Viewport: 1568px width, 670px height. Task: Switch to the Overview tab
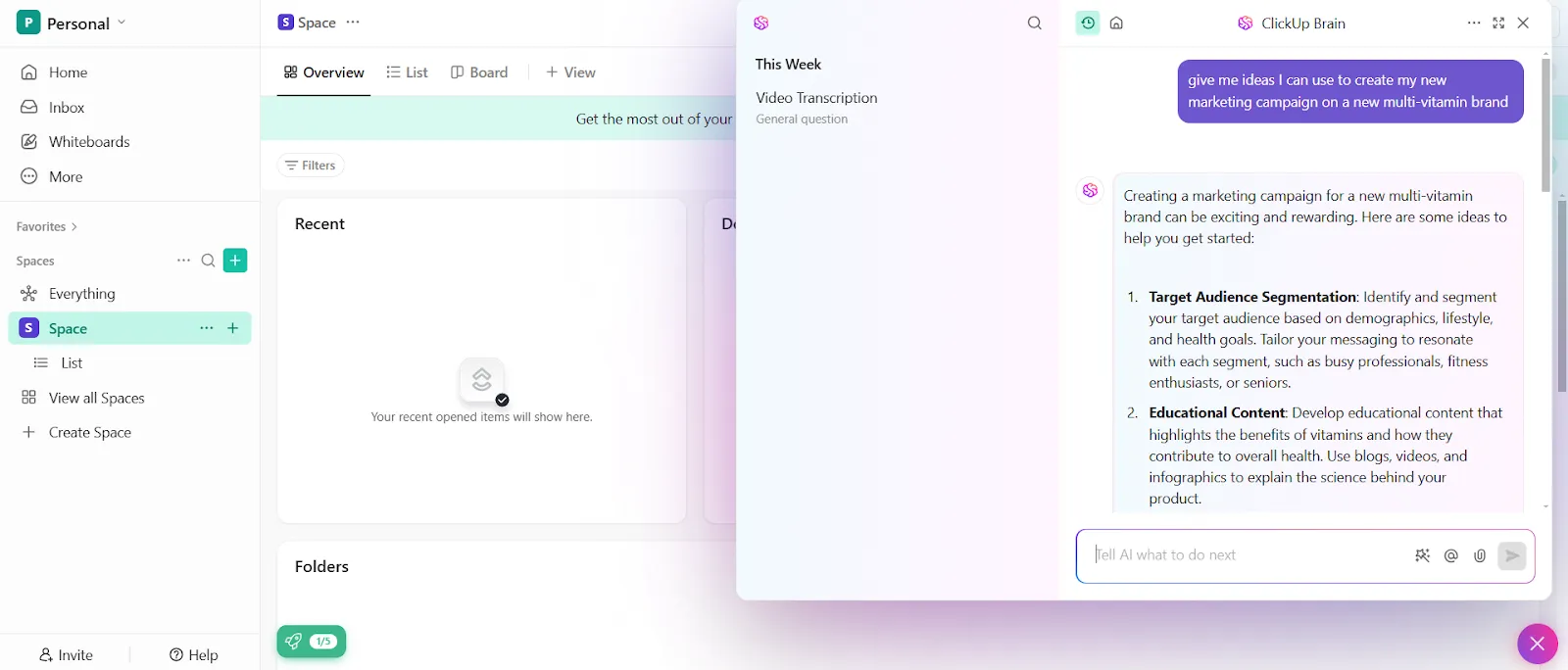(323, 72)
